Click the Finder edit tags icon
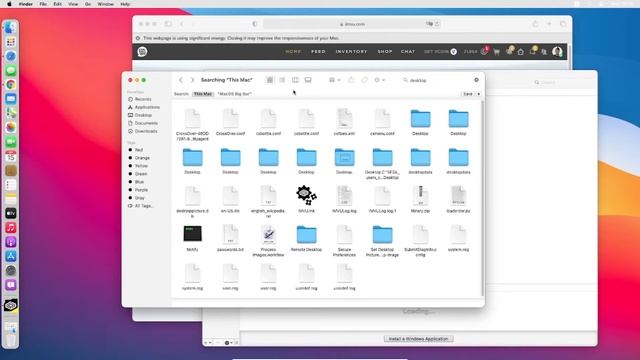This screenshot has height=360, width=640. coord(364,80)
